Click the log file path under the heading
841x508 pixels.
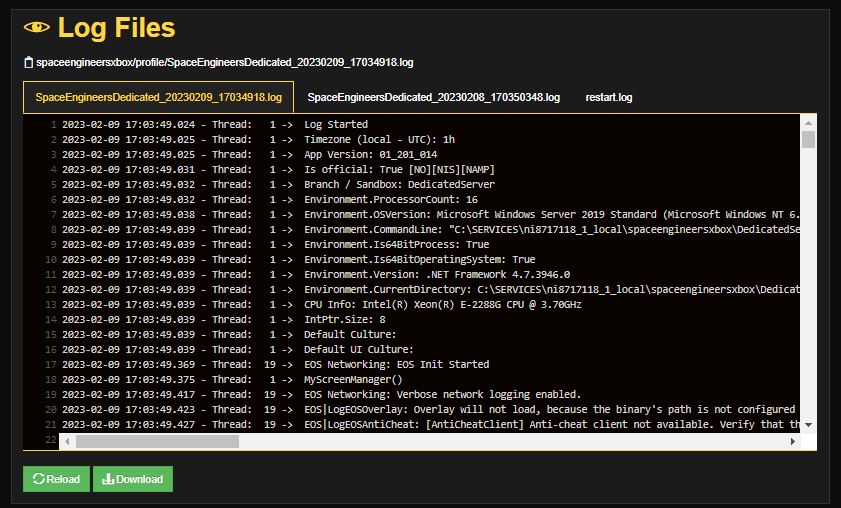(224, 62)
